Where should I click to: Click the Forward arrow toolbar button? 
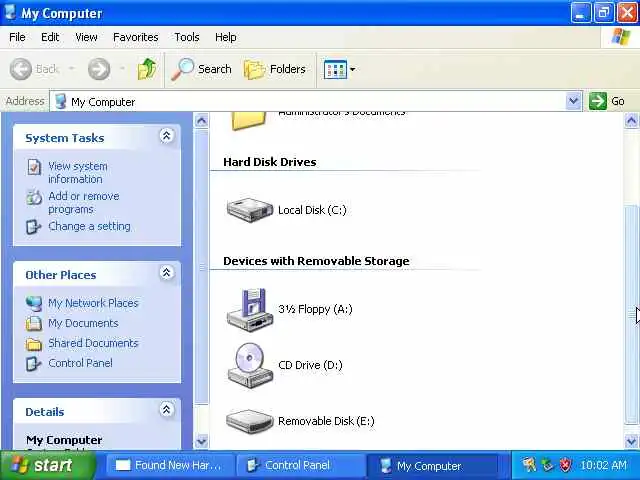click(99, 69)
